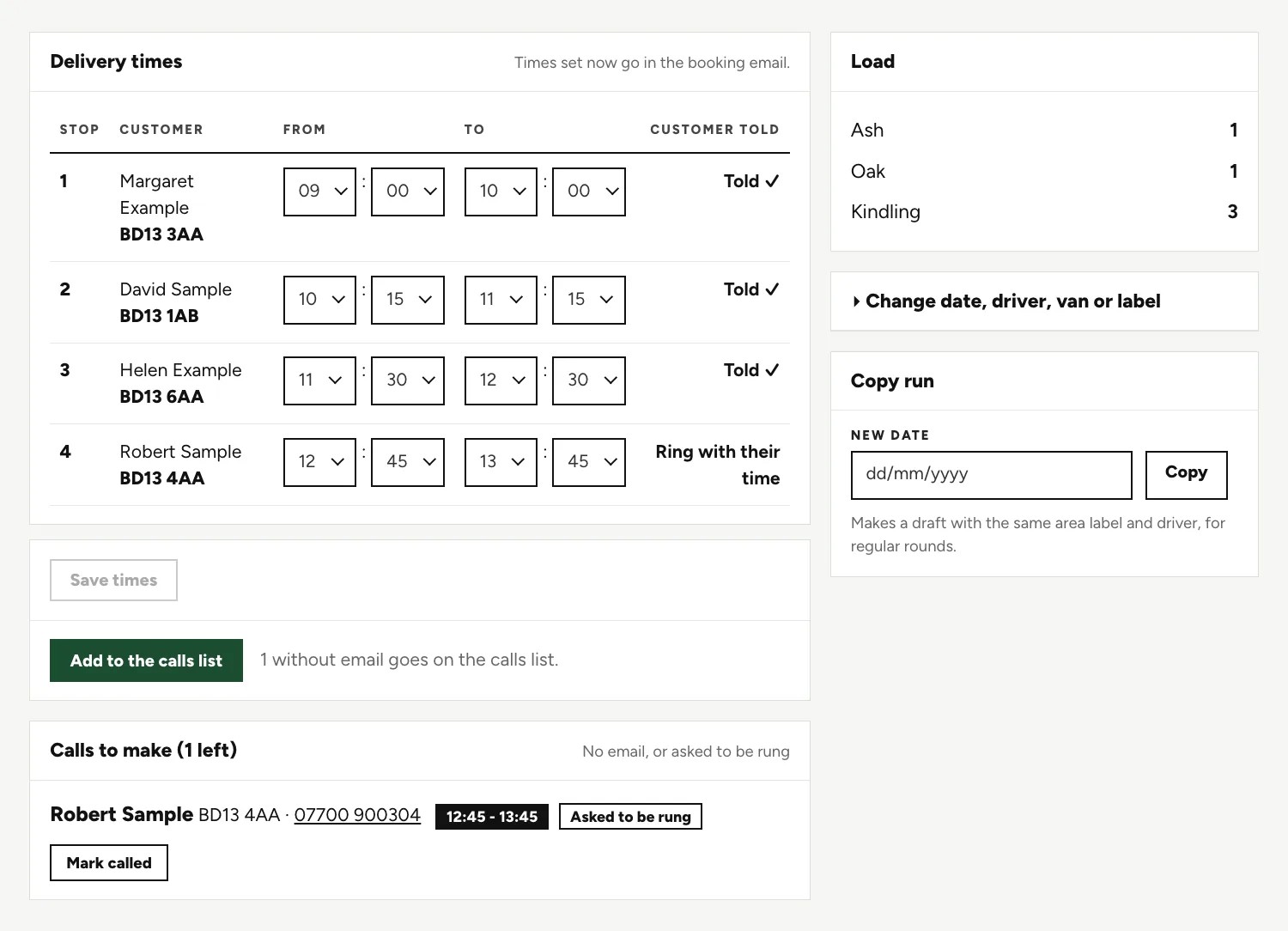Click the Delivery times heading
1288x931 pixels.
coord(116,62)
